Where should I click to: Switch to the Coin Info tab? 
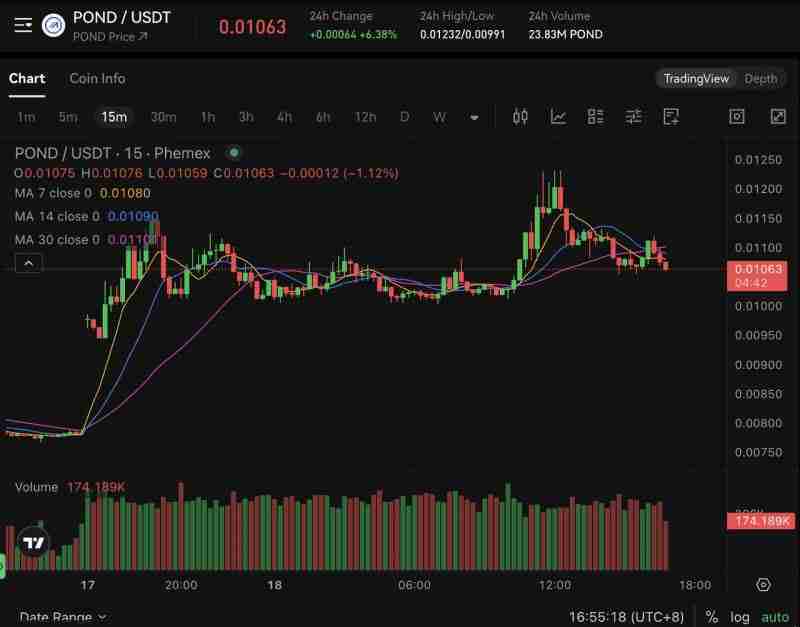point(97,78)
